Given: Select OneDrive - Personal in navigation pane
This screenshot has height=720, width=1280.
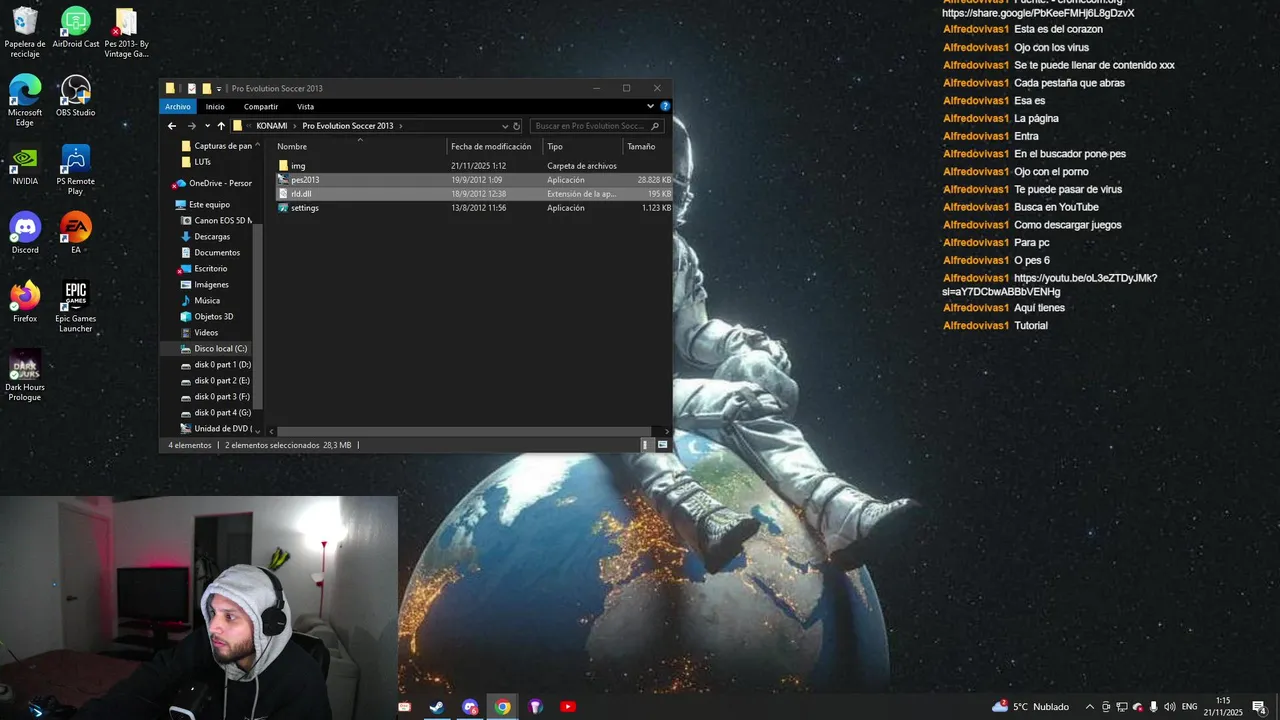Looking at the screenshot, I should click(213, 183).
